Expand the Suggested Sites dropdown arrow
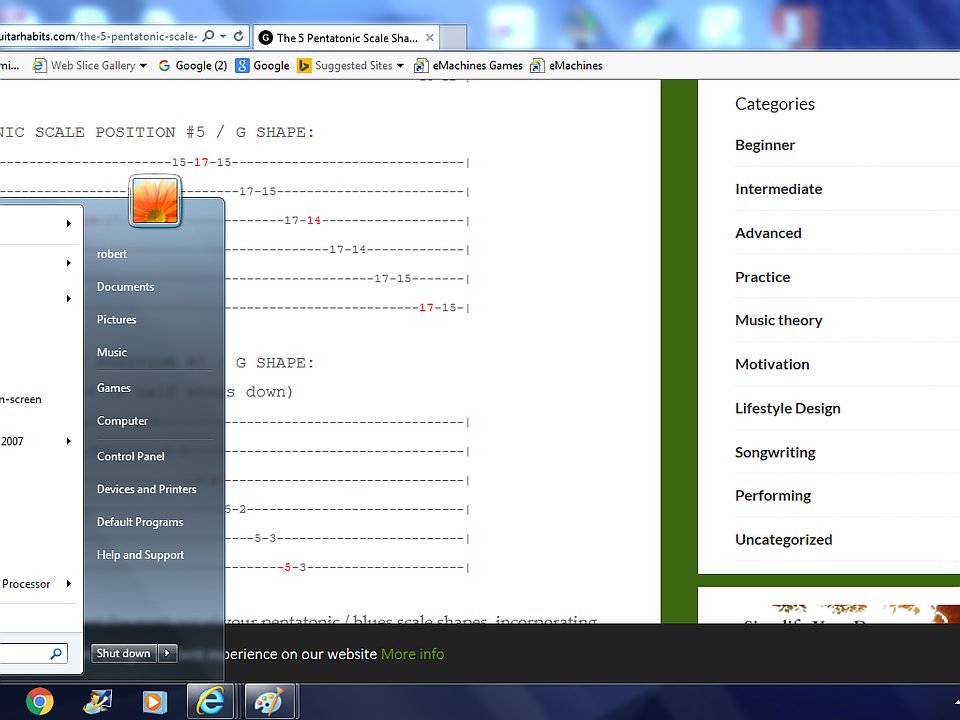The width and height of the screenshot is (960, 720). tap(400, 66)
